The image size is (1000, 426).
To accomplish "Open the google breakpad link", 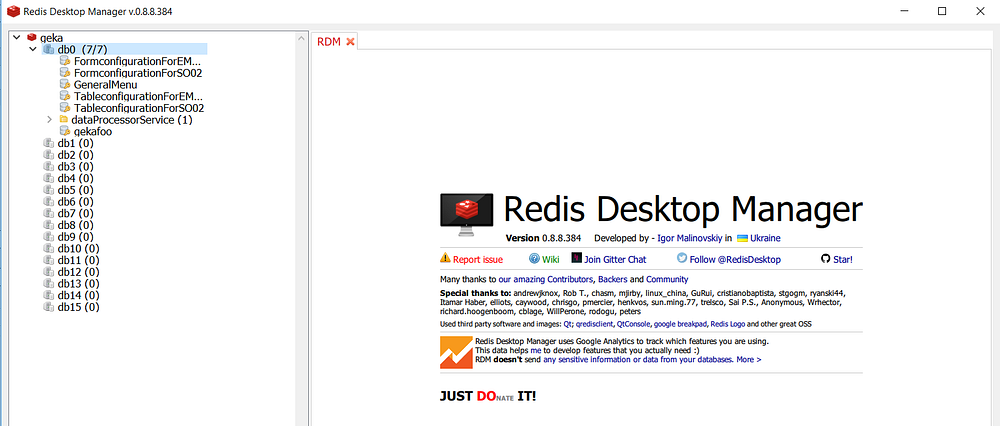I will pyautogui.click(x=680, y=324).
